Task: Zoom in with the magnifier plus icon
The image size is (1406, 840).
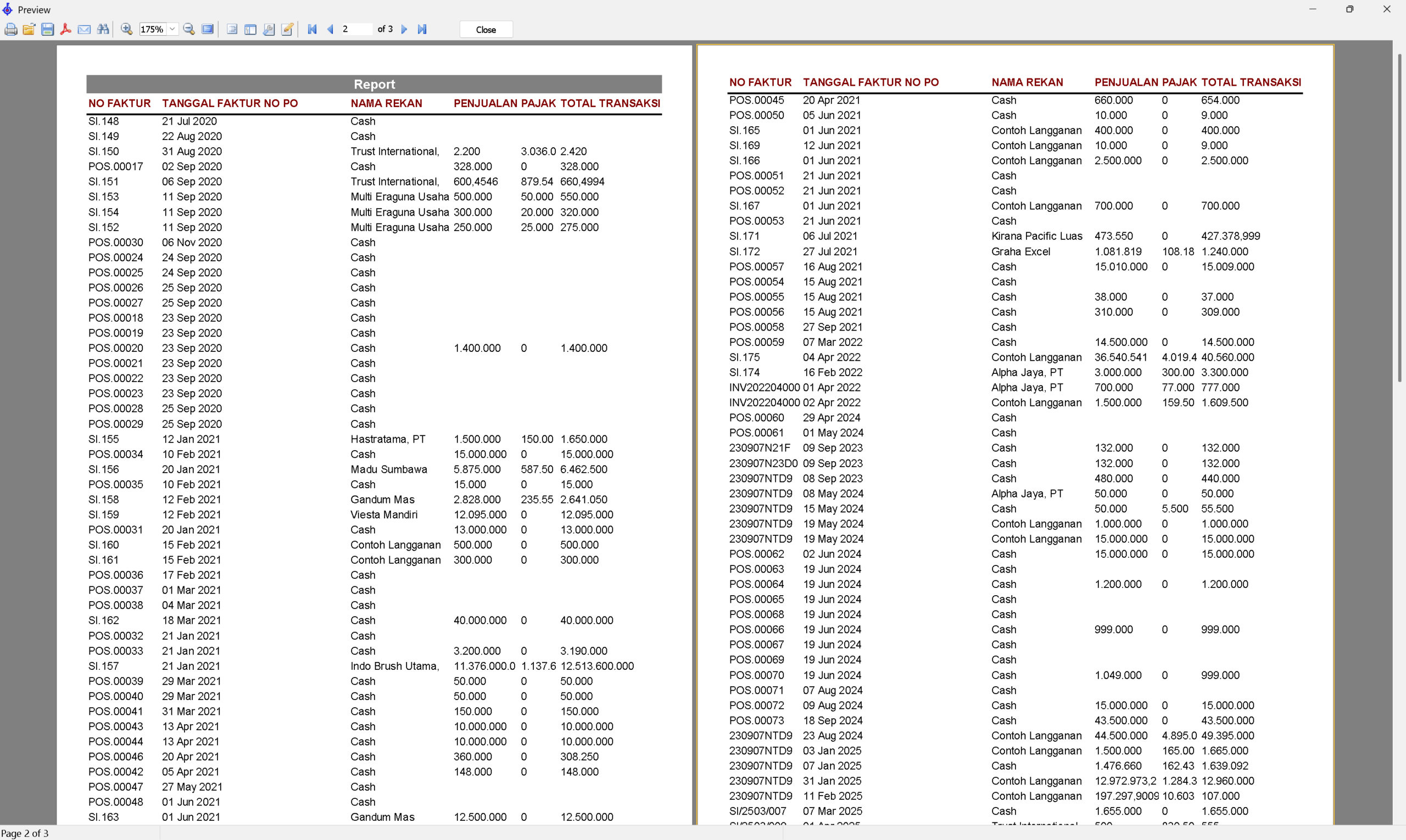Action: pos(127,30)
